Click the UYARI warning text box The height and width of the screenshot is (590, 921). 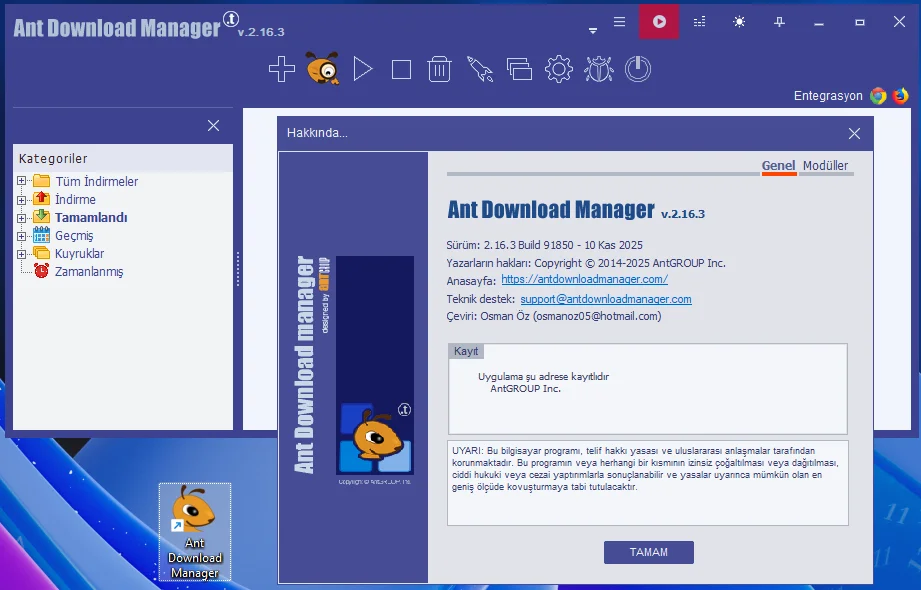tap(647, 482)
